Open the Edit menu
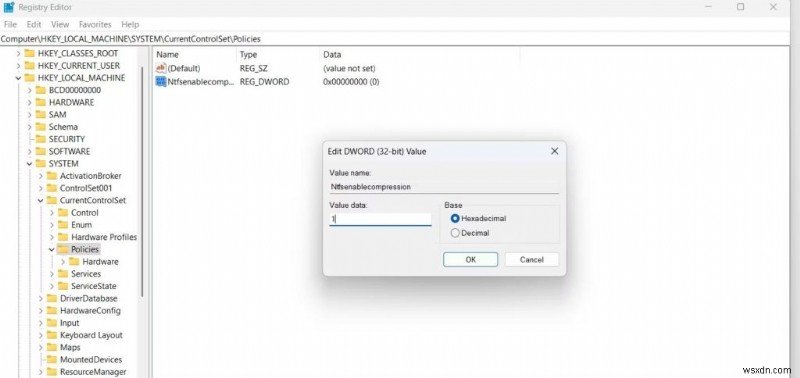Image resolution: width=800 pixels, height=378 pixels. point(34,24)
